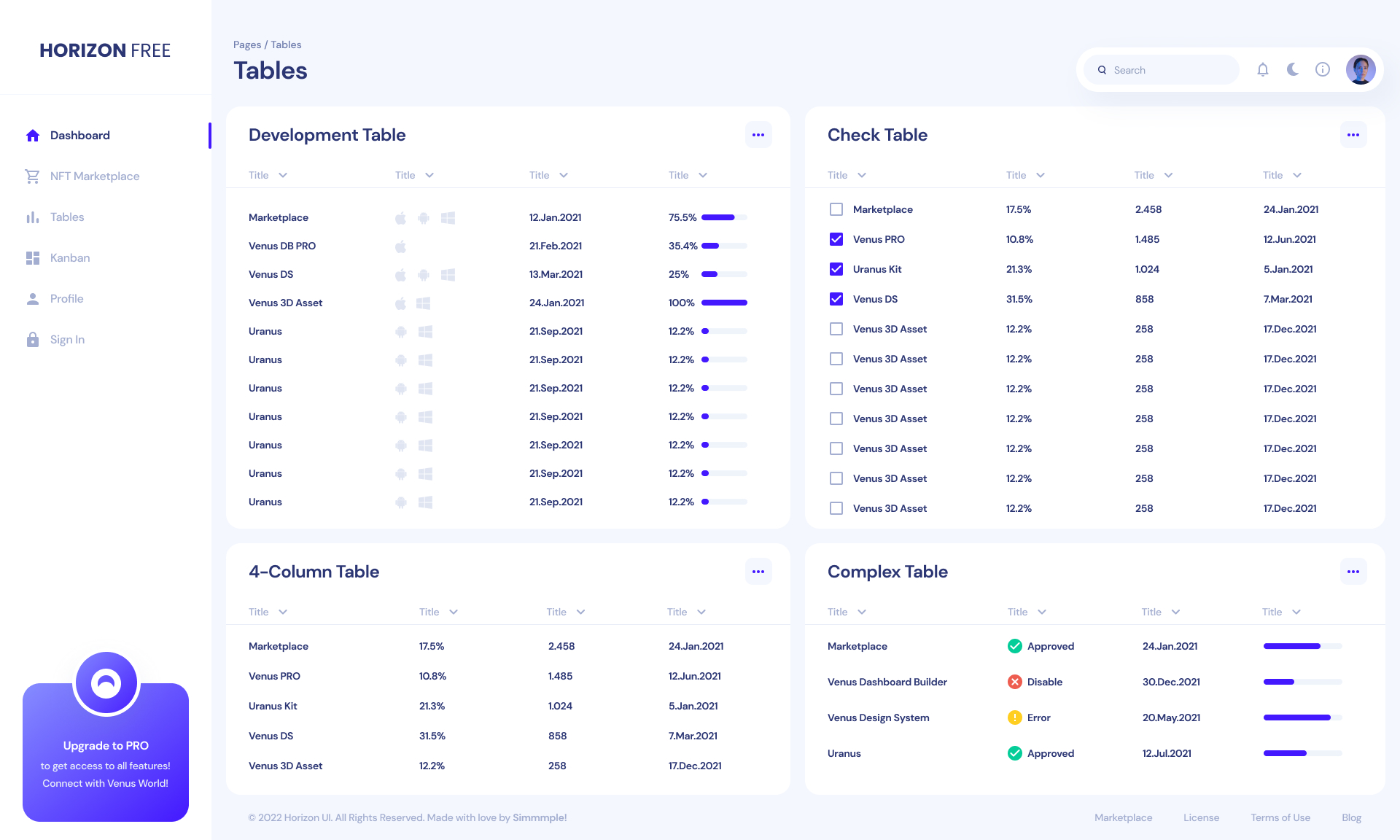The width and height of the screenshot is (1400, 840).
Task: Open Check Table three-dot options
Action: coord(1353,135)
